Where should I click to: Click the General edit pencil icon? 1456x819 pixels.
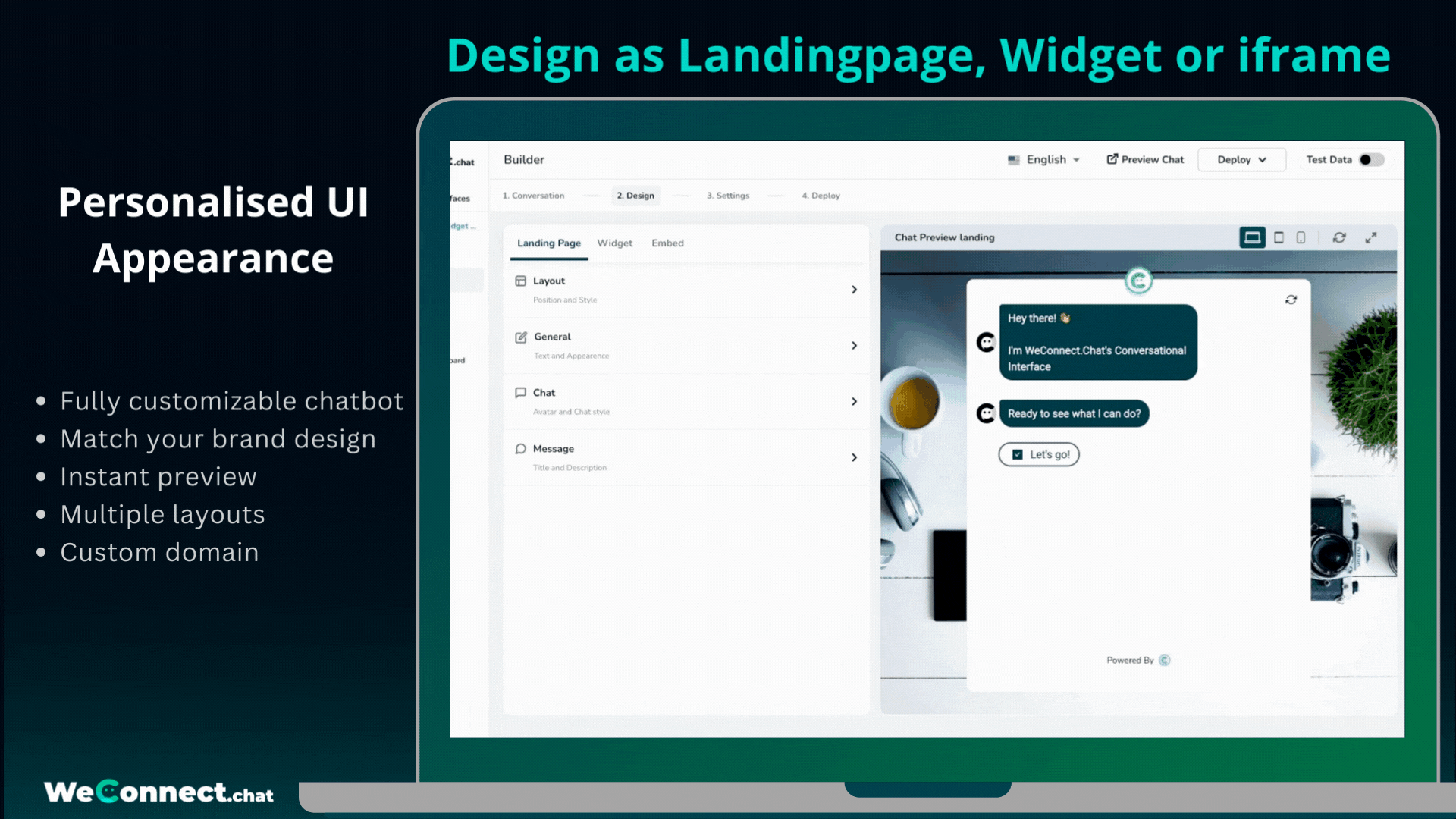click(521, 337)
